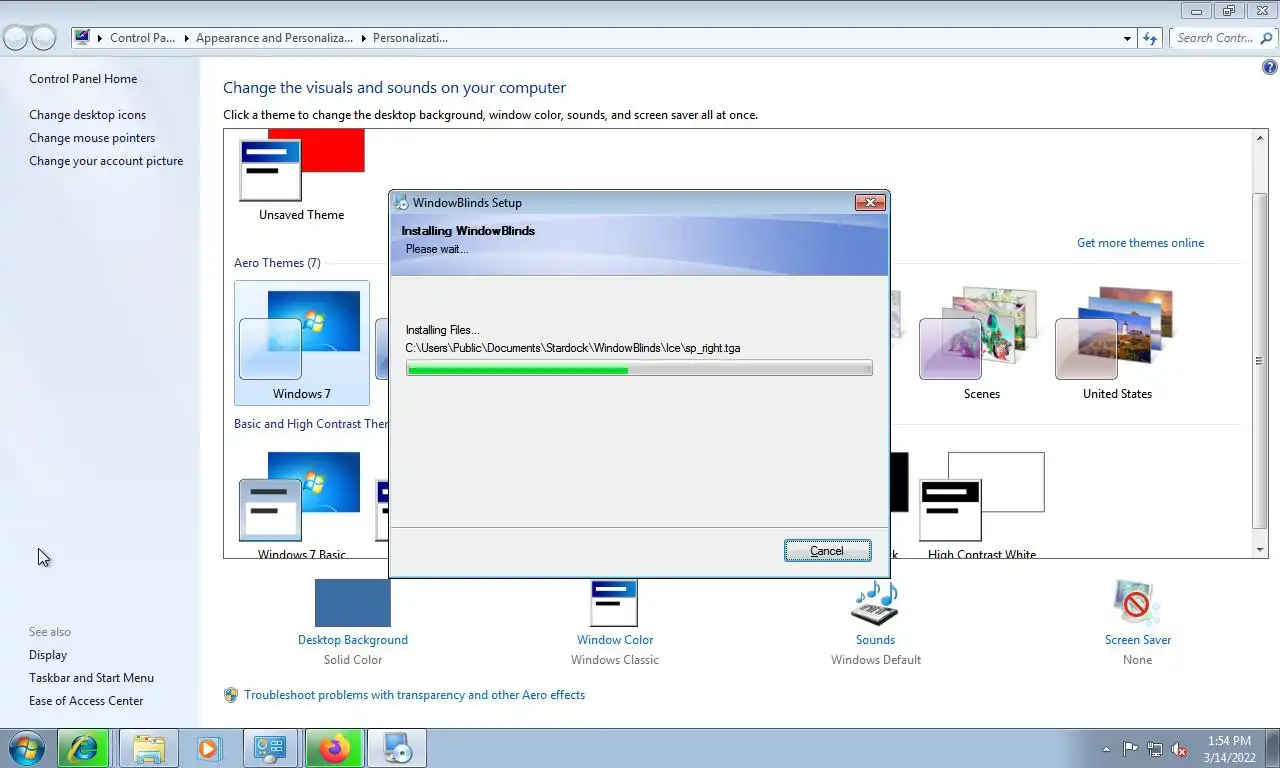This screenshot has width=1280, height=768.
Task: Select the High Contrast White theme
Action: [x=981, y=504]
